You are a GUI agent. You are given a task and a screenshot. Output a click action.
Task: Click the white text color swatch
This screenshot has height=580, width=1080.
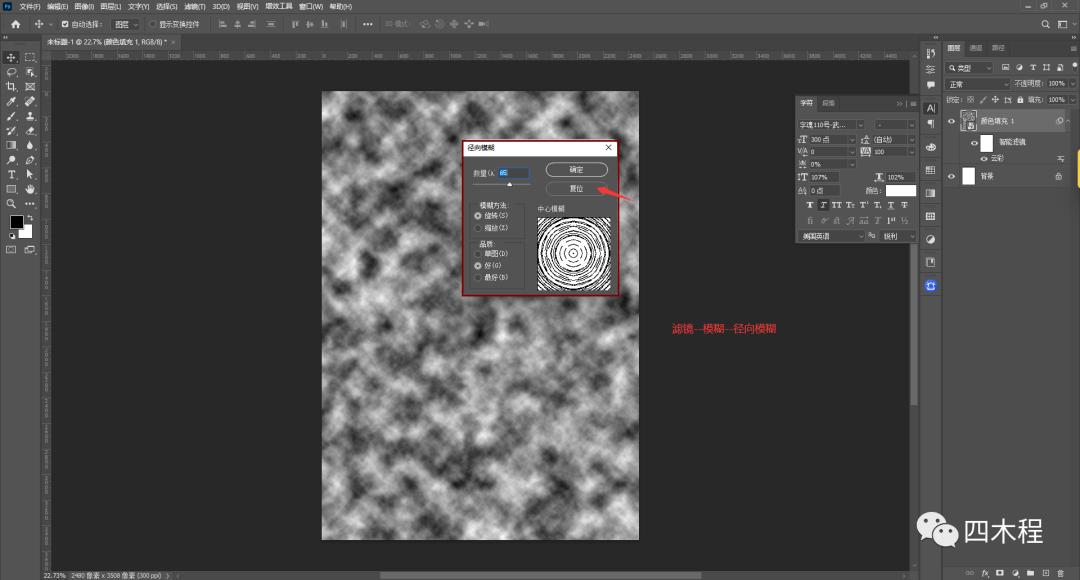(x=900, y=190)
